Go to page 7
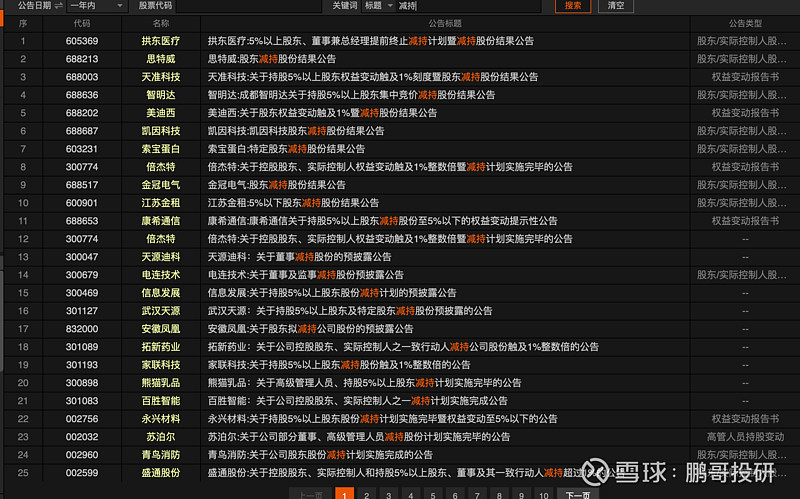The height and width of the screenshot is (499, 800). [477, 494]
